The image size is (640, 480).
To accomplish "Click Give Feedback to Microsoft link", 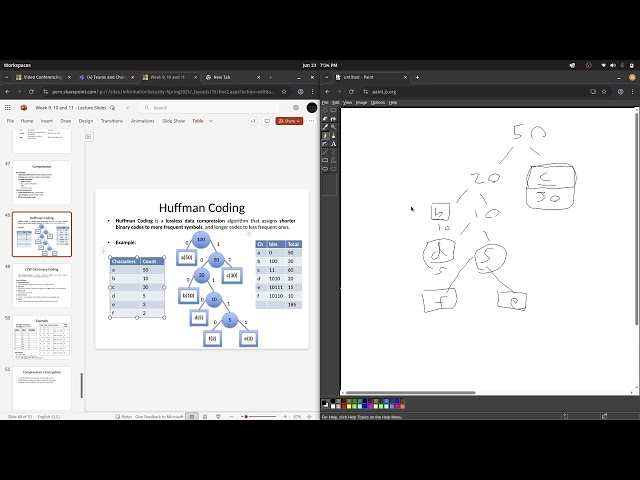I will 159,417.
